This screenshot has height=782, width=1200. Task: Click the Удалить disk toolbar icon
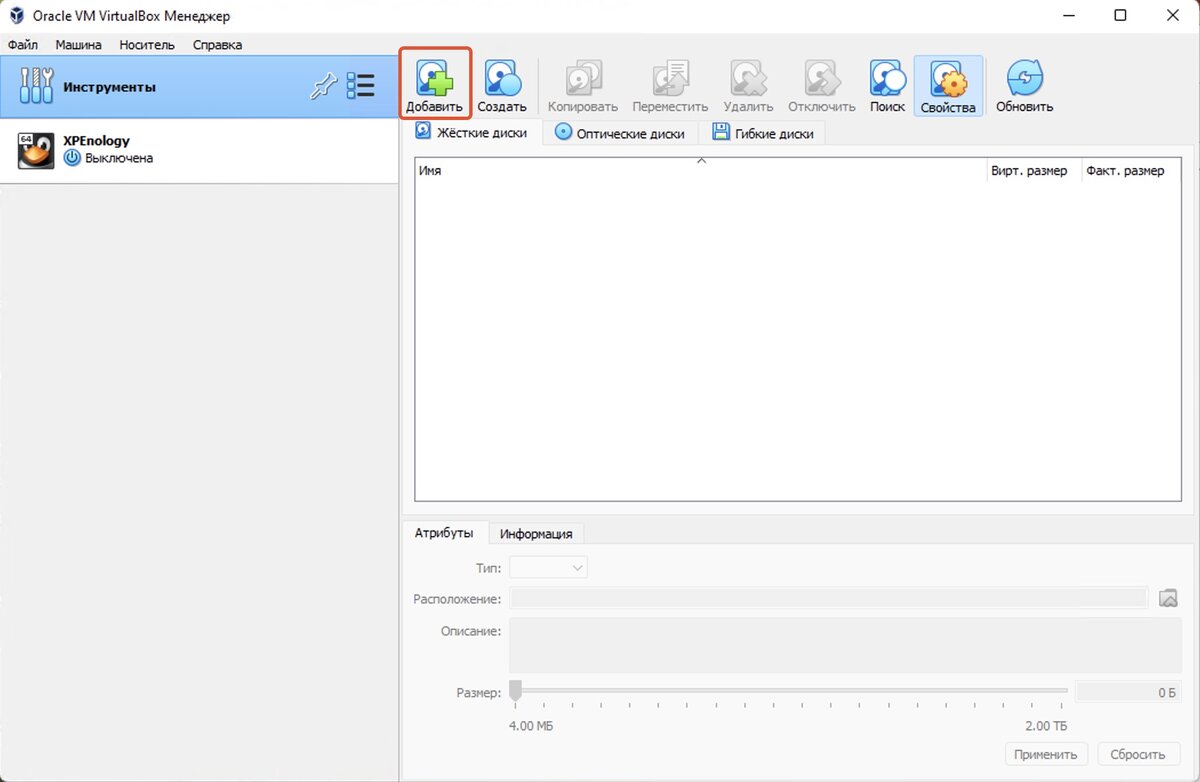[x=748, y=78]
